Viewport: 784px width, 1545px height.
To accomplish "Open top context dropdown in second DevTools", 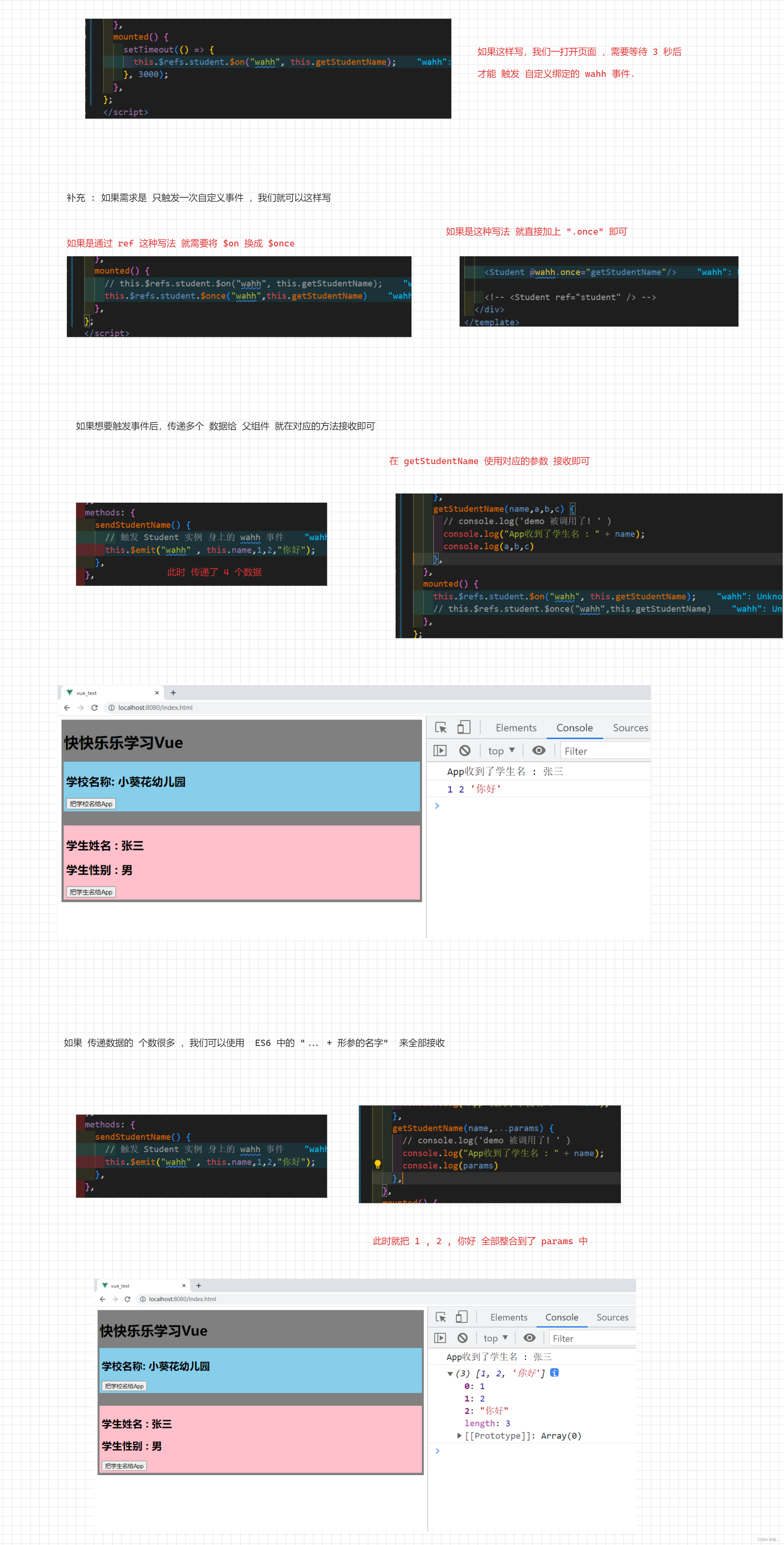I will tap(495, 1338).
